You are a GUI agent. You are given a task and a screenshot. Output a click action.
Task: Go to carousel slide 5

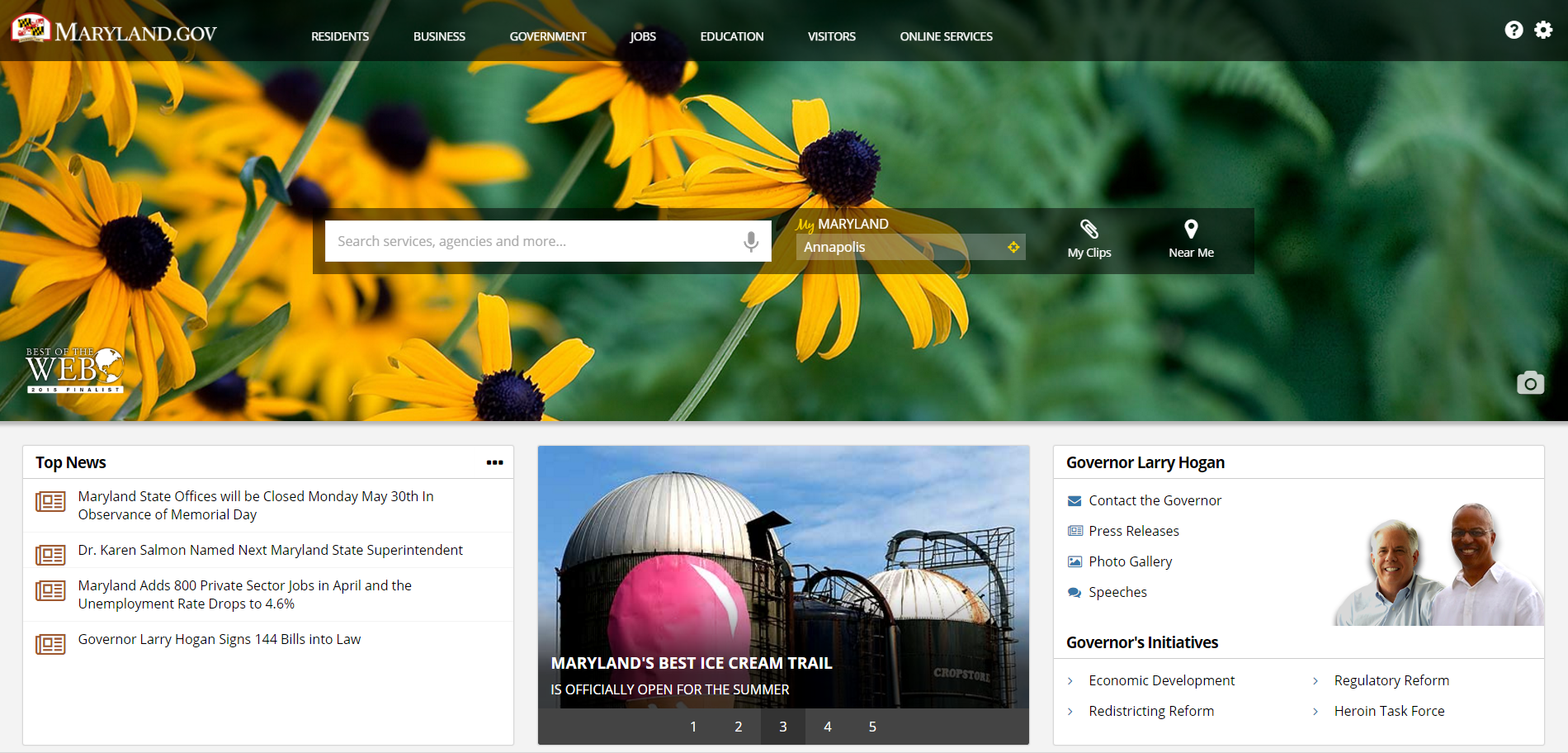point(872,727)
